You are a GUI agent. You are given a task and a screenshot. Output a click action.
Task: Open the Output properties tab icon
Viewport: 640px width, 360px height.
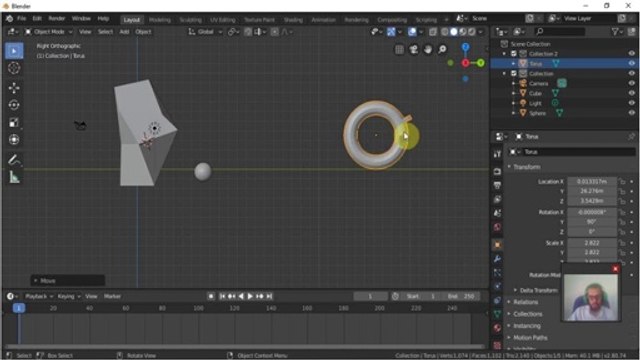pyautogui.click(x=497, y=186)
